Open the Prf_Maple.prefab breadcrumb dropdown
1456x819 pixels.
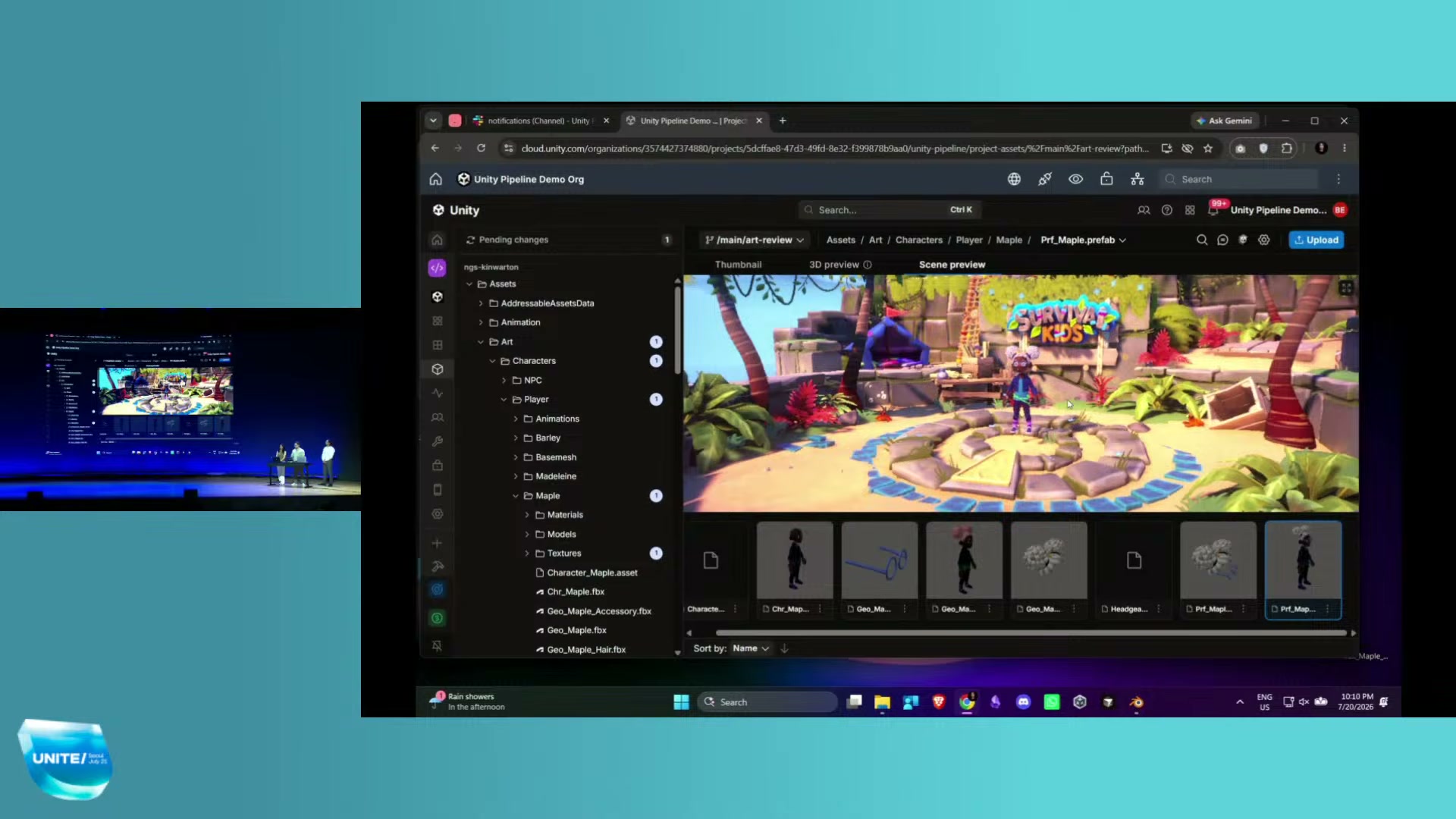tap(1084, 240)
